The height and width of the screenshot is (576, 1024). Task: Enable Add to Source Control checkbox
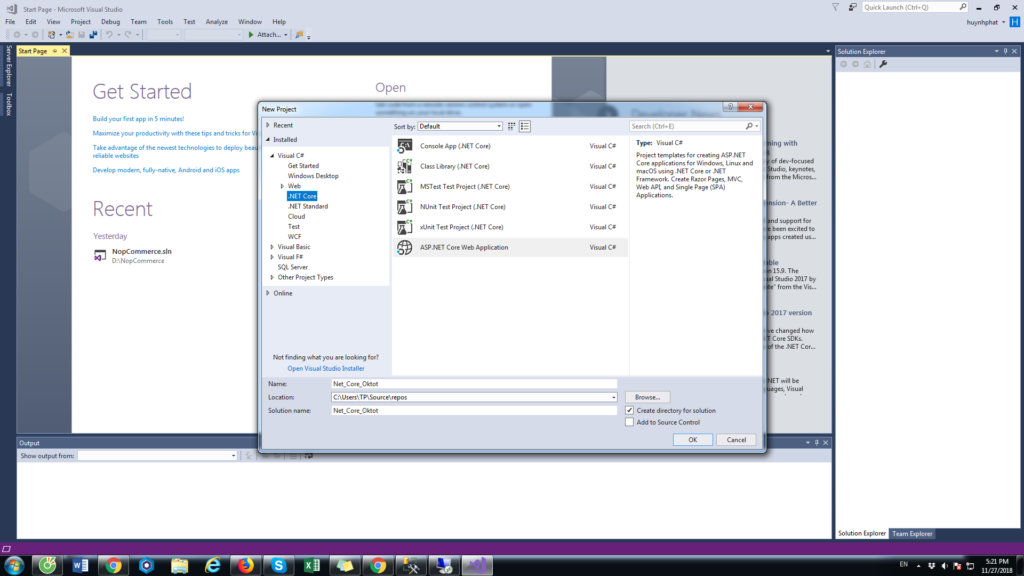pyautogui.click(x=629, y=422)
